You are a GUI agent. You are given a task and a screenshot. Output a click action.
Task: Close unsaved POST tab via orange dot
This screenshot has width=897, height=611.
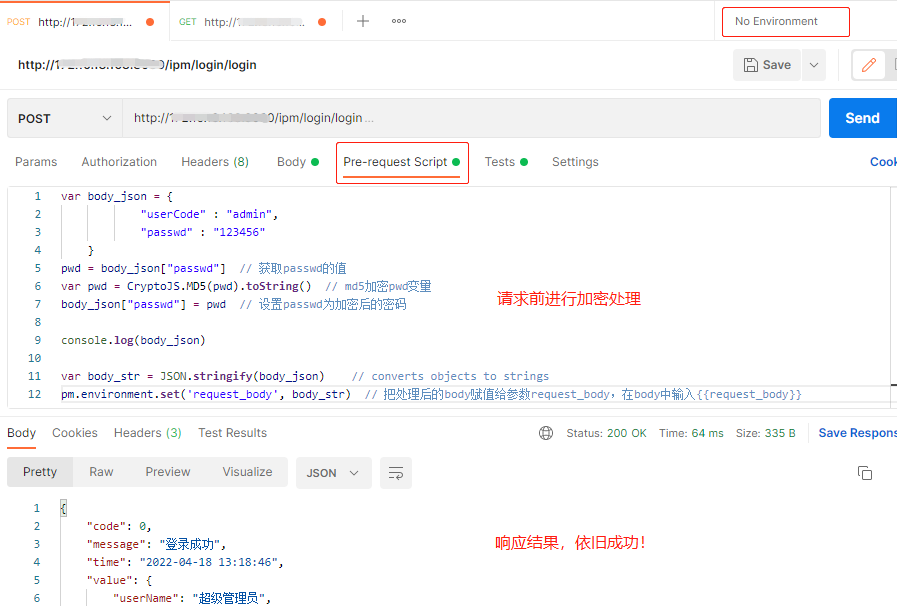coord(150,22)
